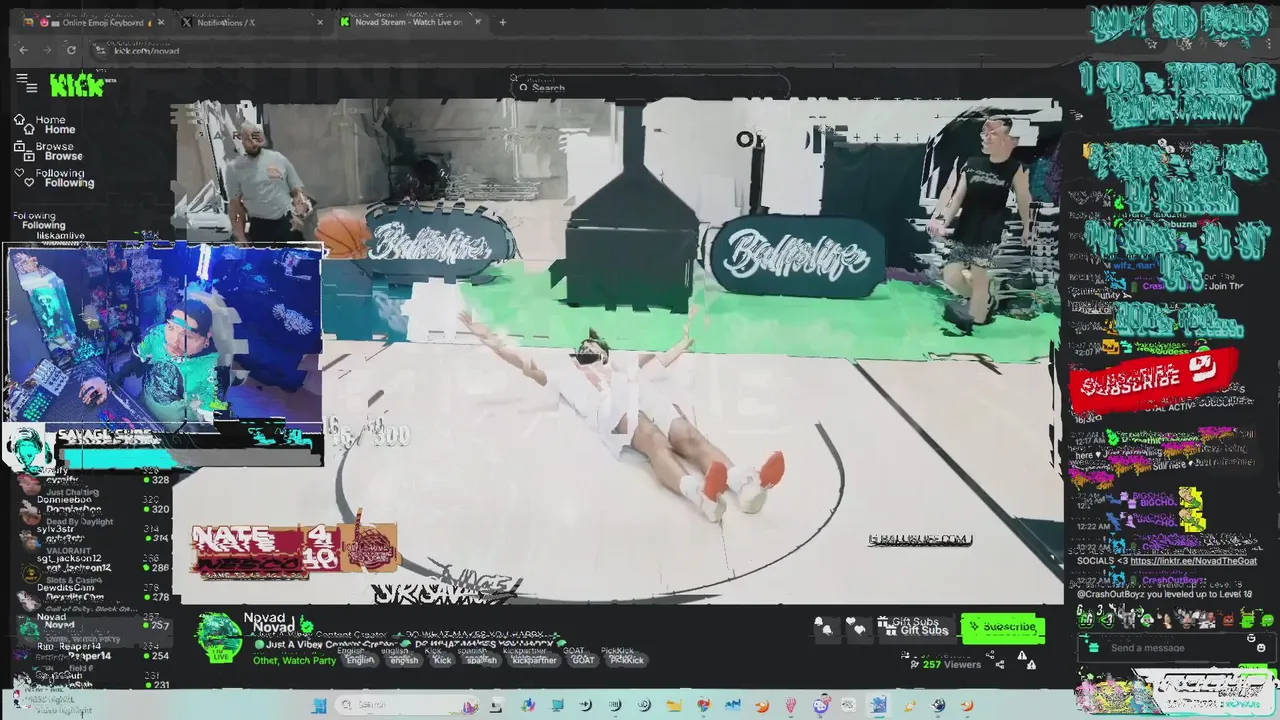This screenshot has height=720, width=1280.
Task: Click the Kick Search field
Action: point(650,87)
